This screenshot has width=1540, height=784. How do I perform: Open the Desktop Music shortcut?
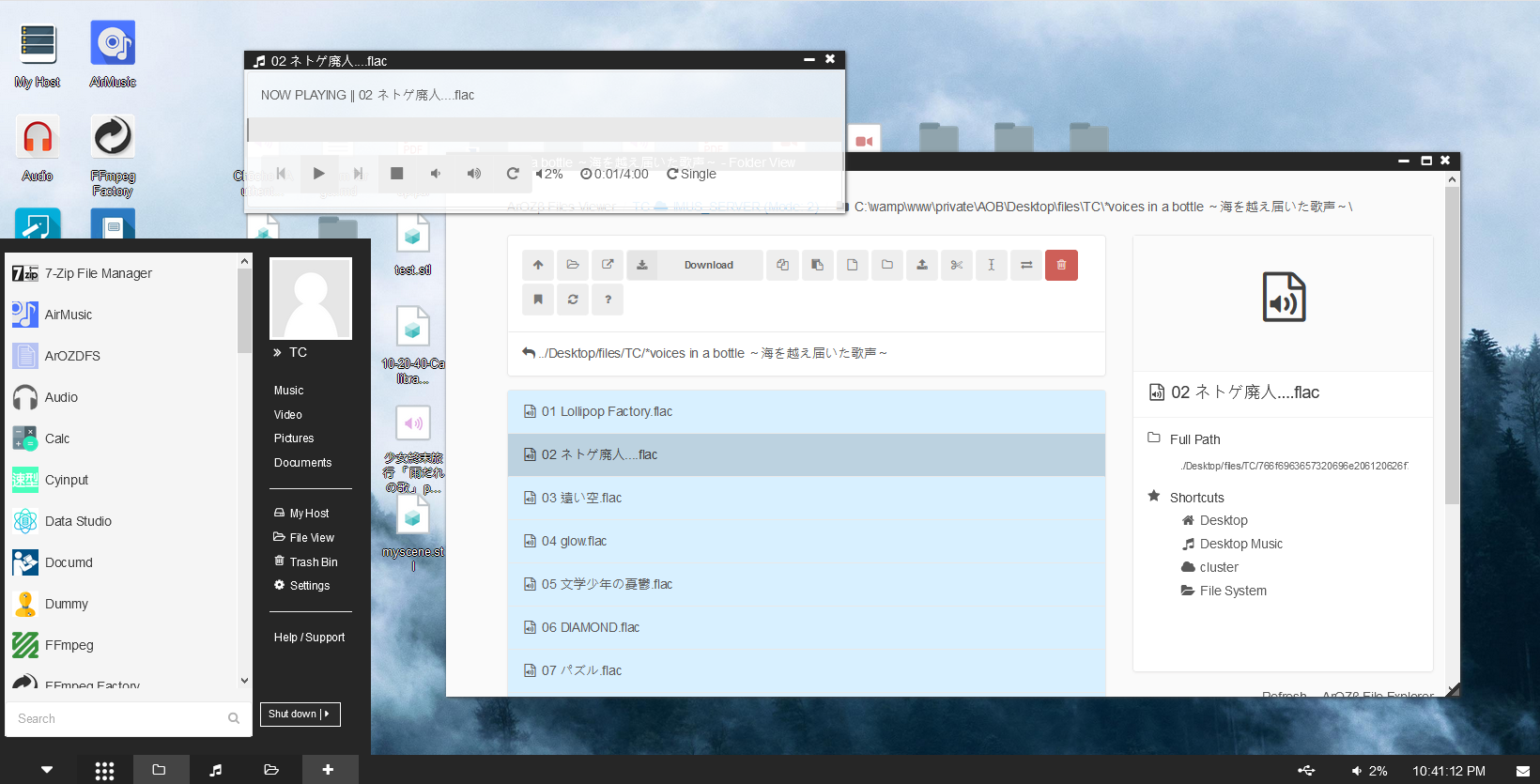tap(1240, 544)
